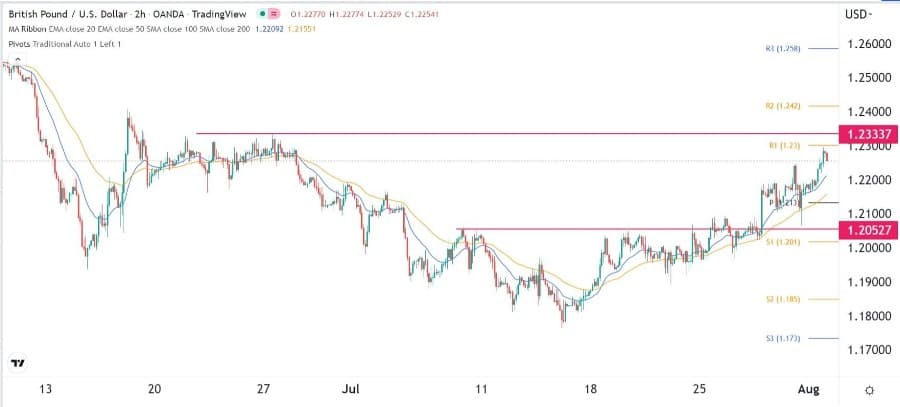This screenshot has height=407, width=900.
Task: Click the 1.18000 price axis value
Action: [868, 316]
